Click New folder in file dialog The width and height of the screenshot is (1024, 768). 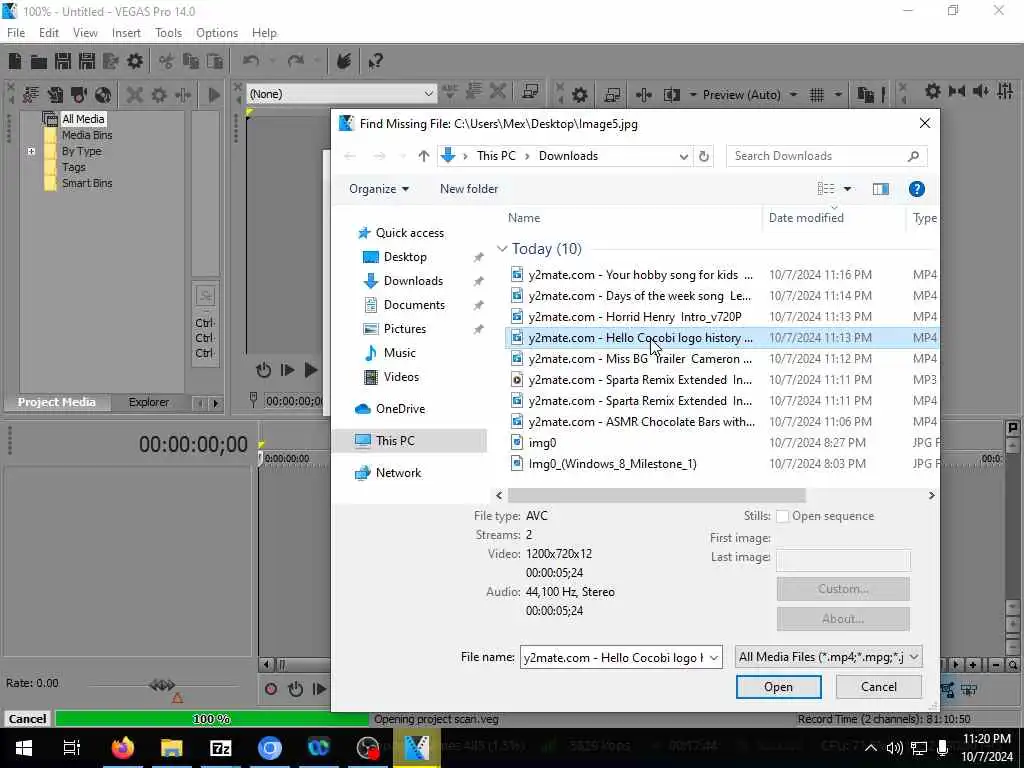(469, 189)
